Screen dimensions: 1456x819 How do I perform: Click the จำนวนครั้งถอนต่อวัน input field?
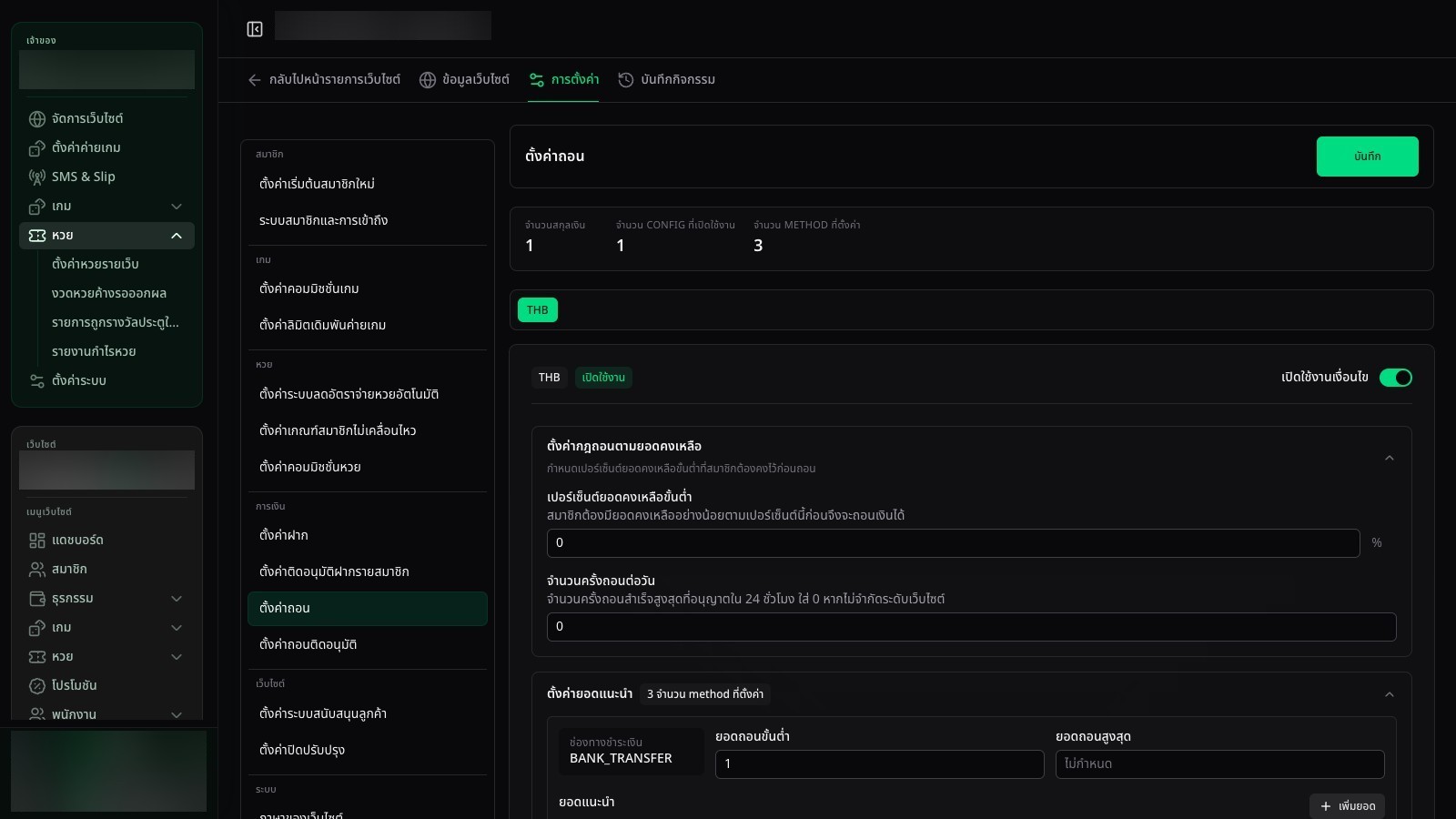971,627
